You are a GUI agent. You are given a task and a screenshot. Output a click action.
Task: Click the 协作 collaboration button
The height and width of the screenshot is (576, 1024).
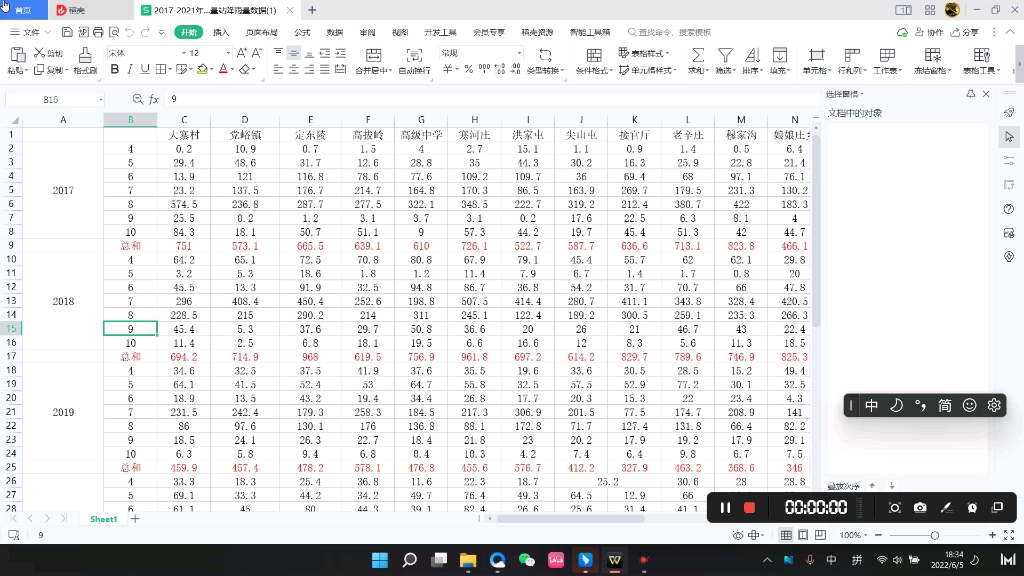[932, 31]
